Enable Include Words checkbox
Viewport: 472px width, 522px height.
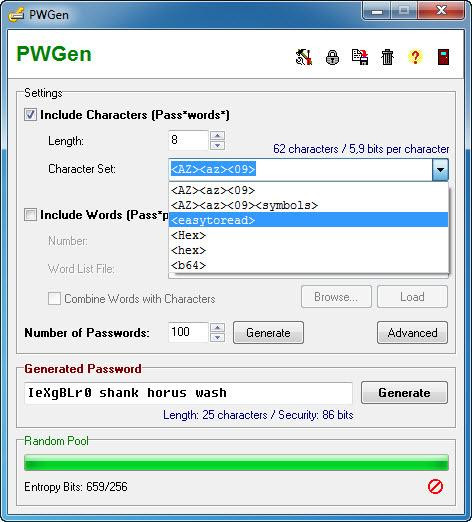tap(30, 215)
